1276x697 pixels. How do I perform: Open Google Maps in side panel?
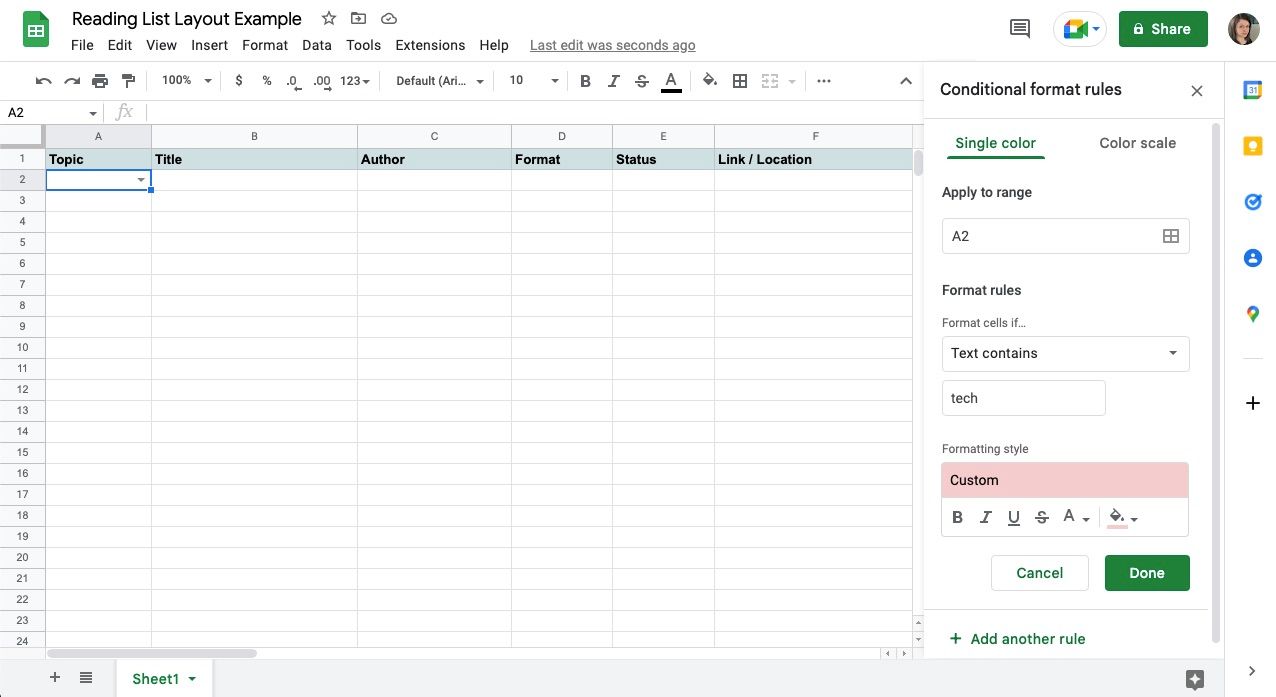coord(1252,314)
